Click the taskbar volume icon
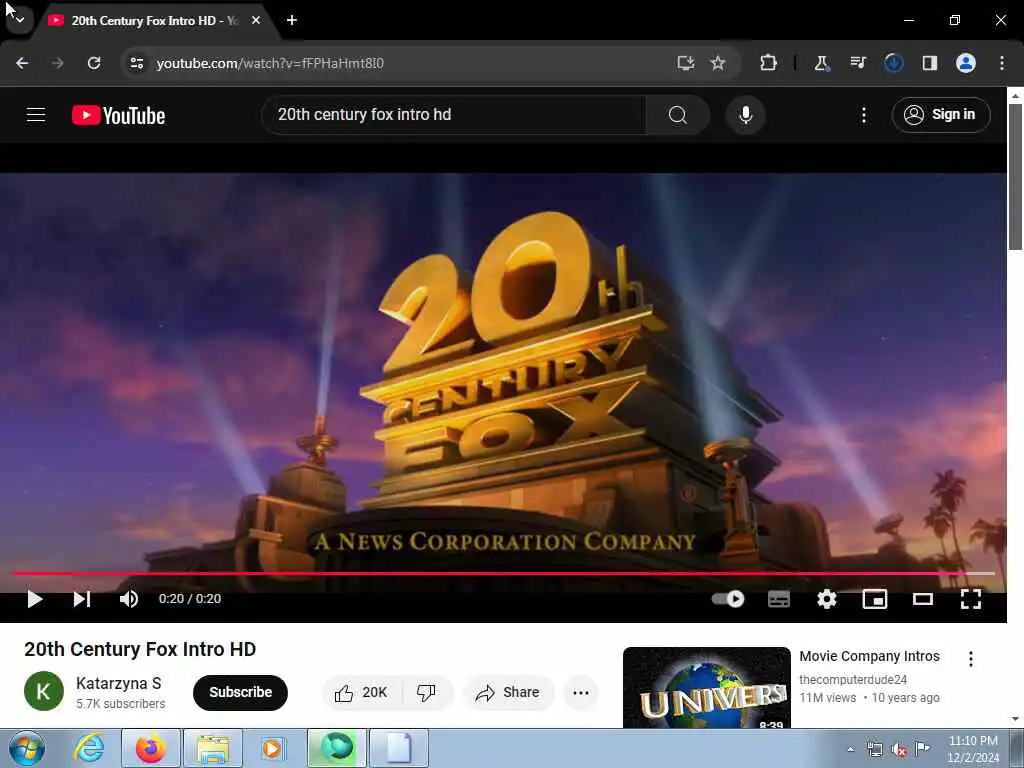This screenshot has height=768, width=1024. (899, 750)
